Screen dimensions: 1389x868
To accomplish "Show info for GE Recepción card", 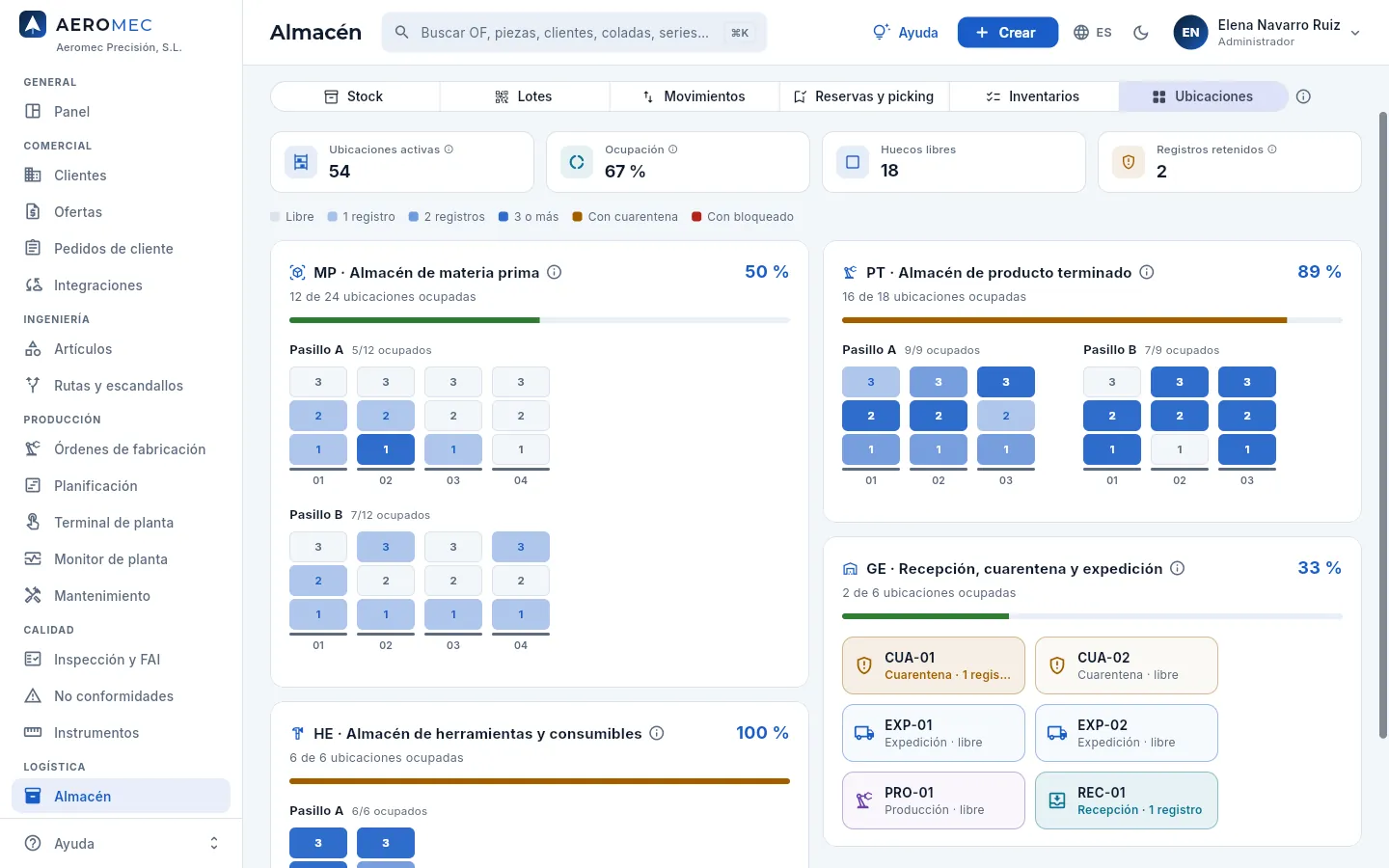I will 1178,568.
